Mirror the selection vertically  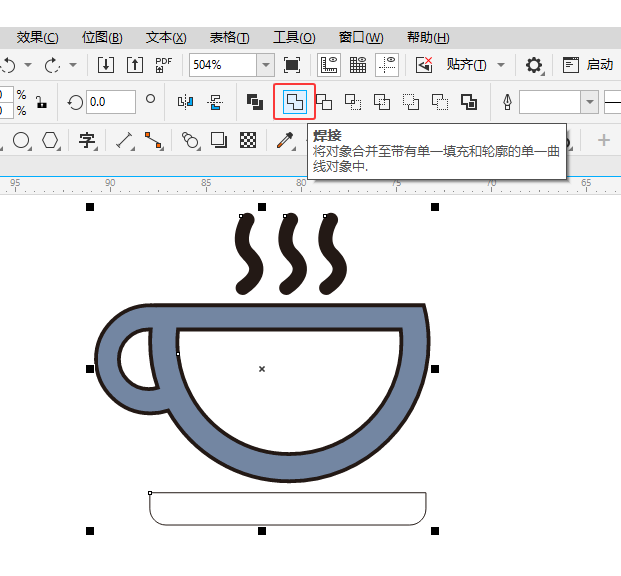215,102
